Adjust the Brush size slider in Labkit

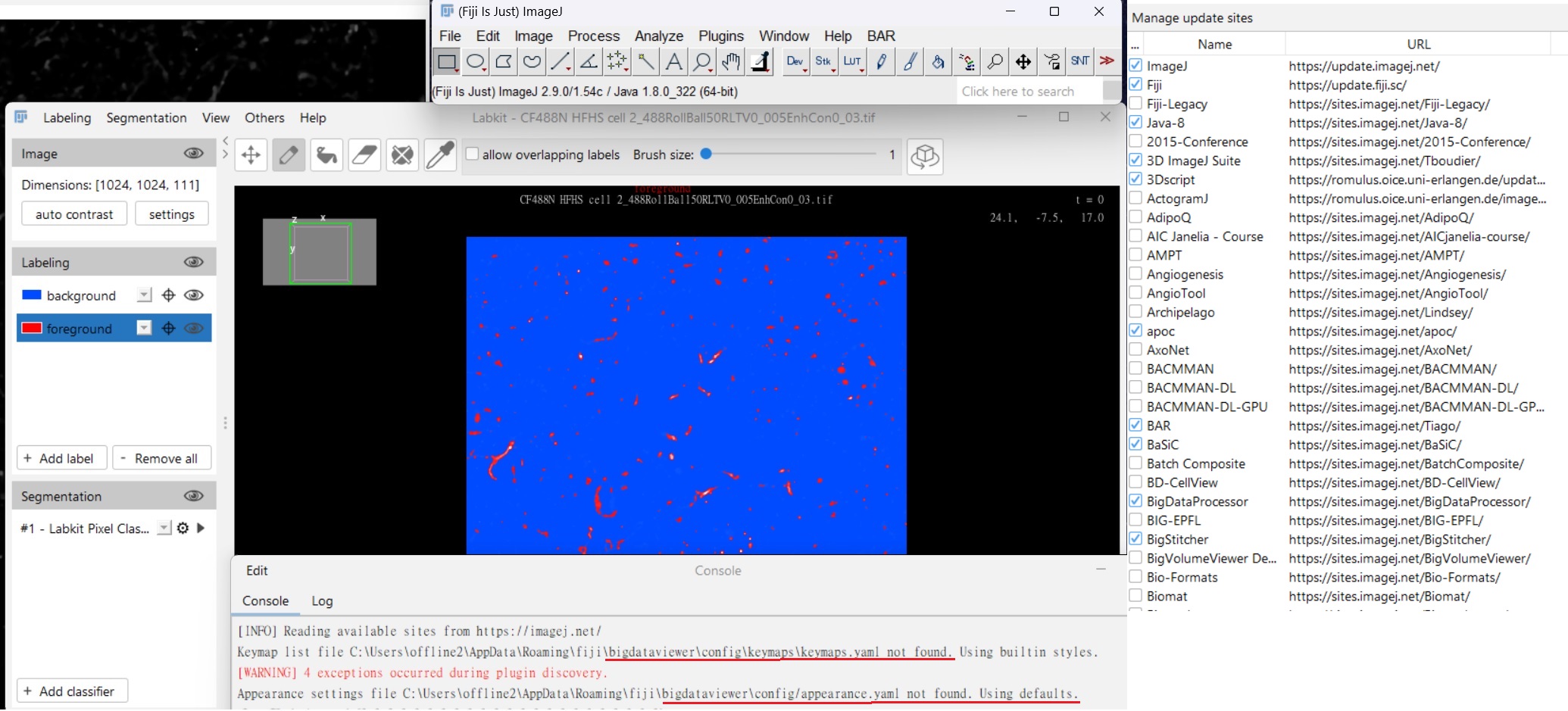click(707, 153)
